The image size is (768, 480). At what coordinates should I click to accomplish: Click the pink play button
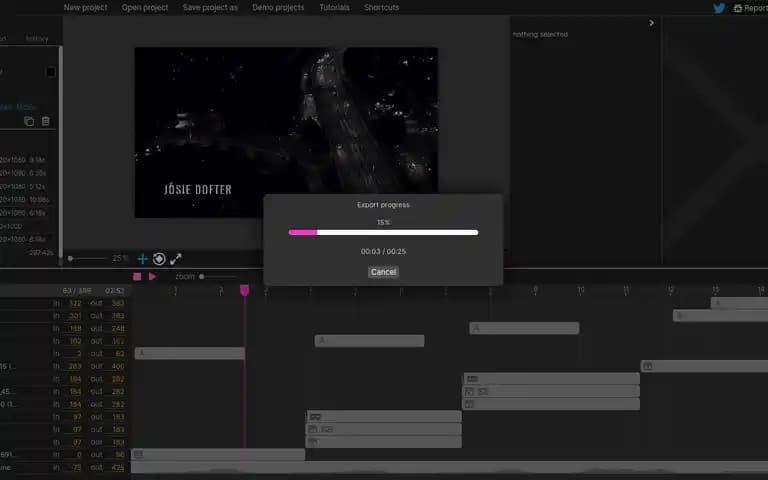point(152,277)
